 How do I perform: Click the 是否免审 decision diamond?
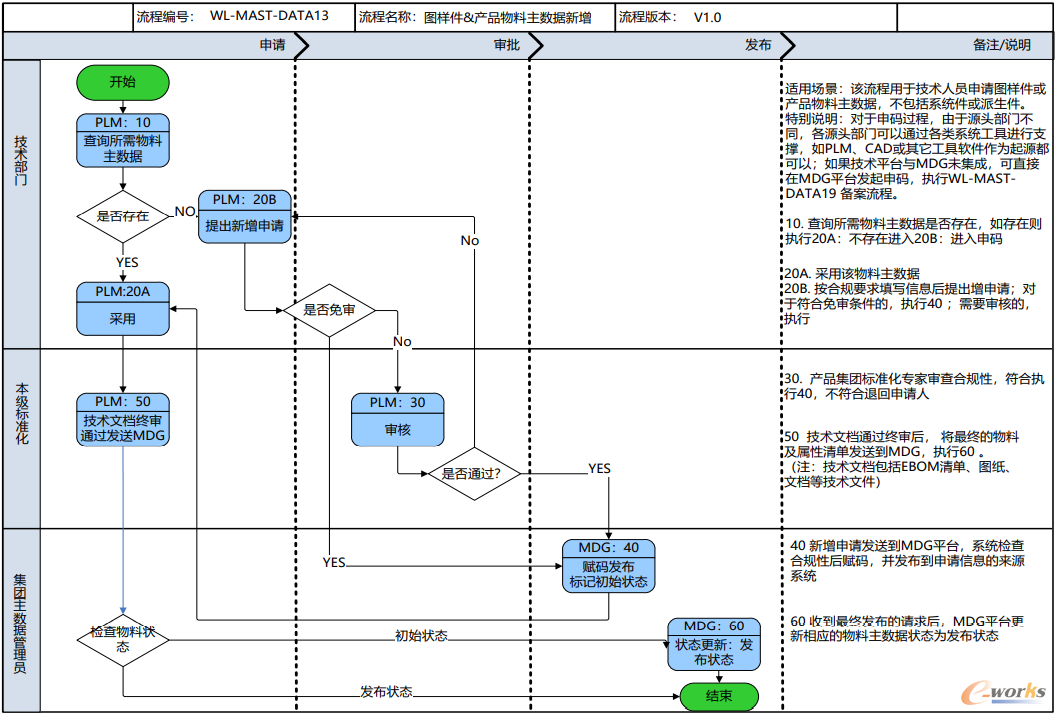pyautogui.click(x=329, y=310)
